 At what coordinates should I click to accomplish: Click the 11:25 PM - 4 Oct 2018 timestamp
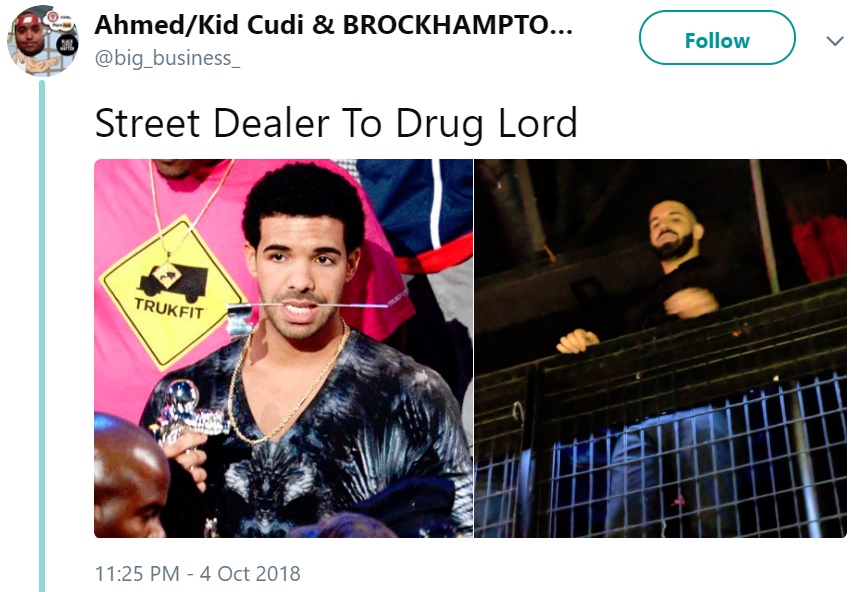198,574
